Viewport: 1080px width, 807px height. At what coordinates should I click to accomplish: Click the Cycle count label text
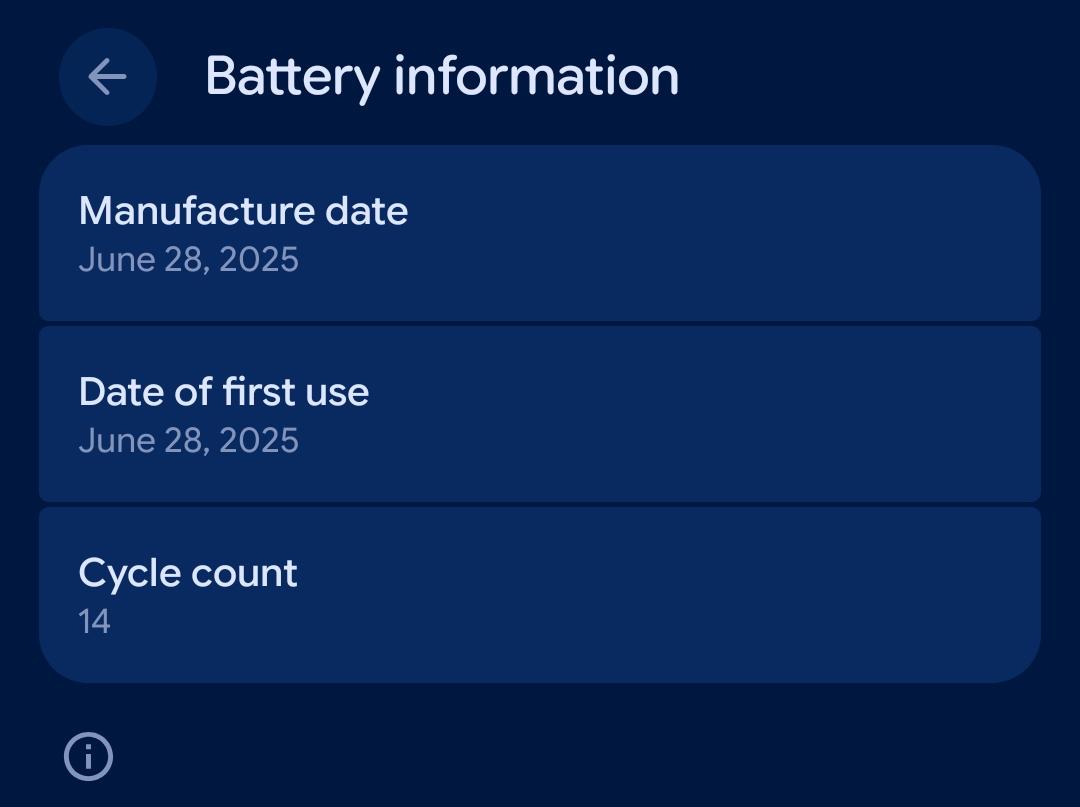click(x=188, y=574)
